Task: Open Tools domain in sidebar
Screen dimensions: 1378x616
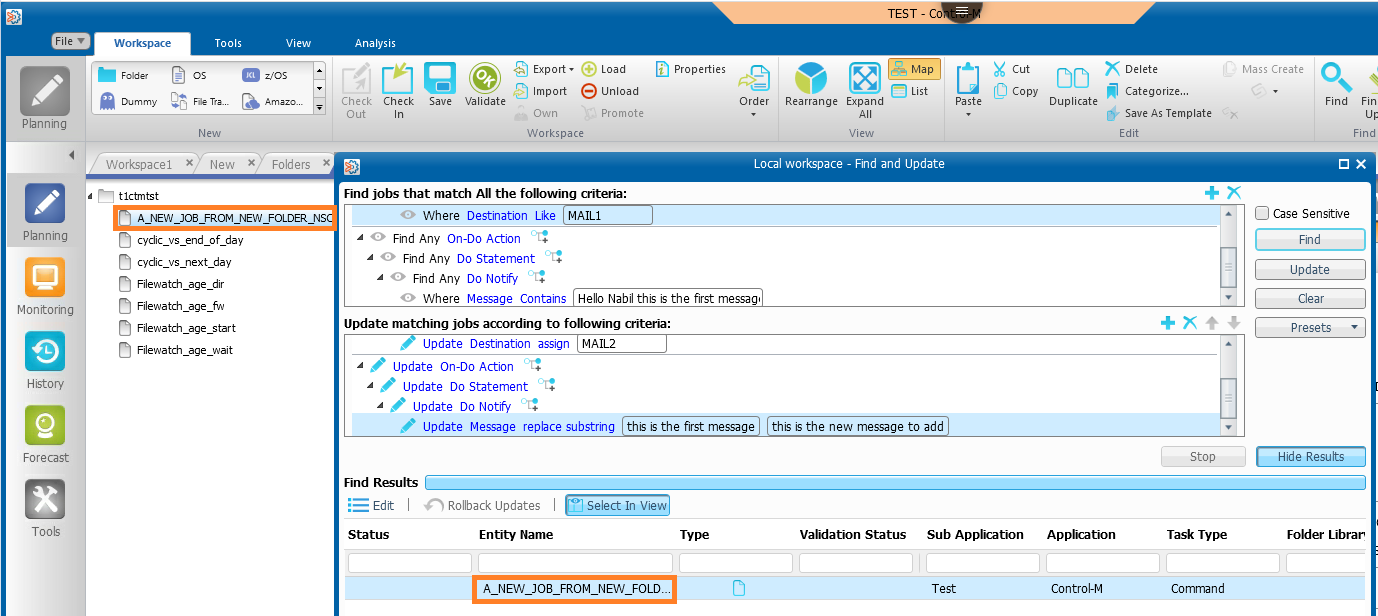Action: [45, 509]
